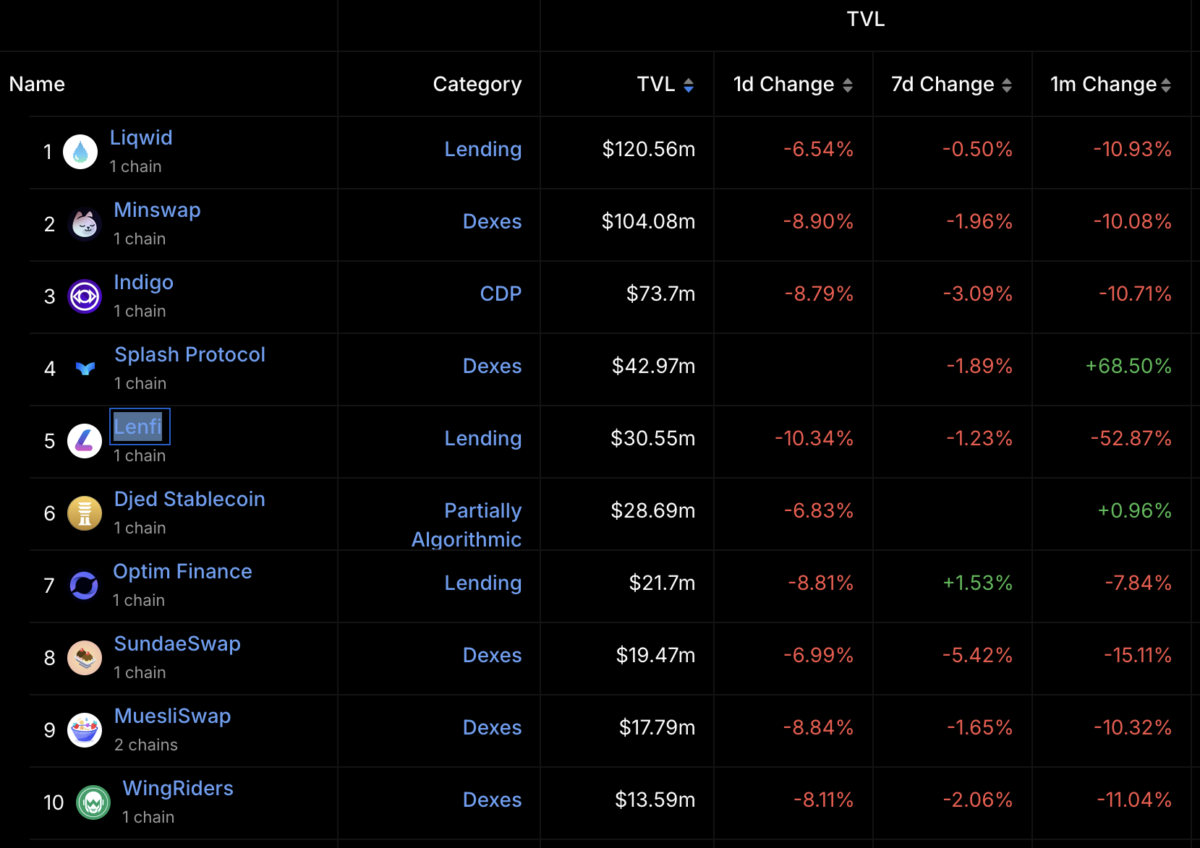The image size is (1200, 848).
Task: Open the CDP category link
Action: pos(501,294)
